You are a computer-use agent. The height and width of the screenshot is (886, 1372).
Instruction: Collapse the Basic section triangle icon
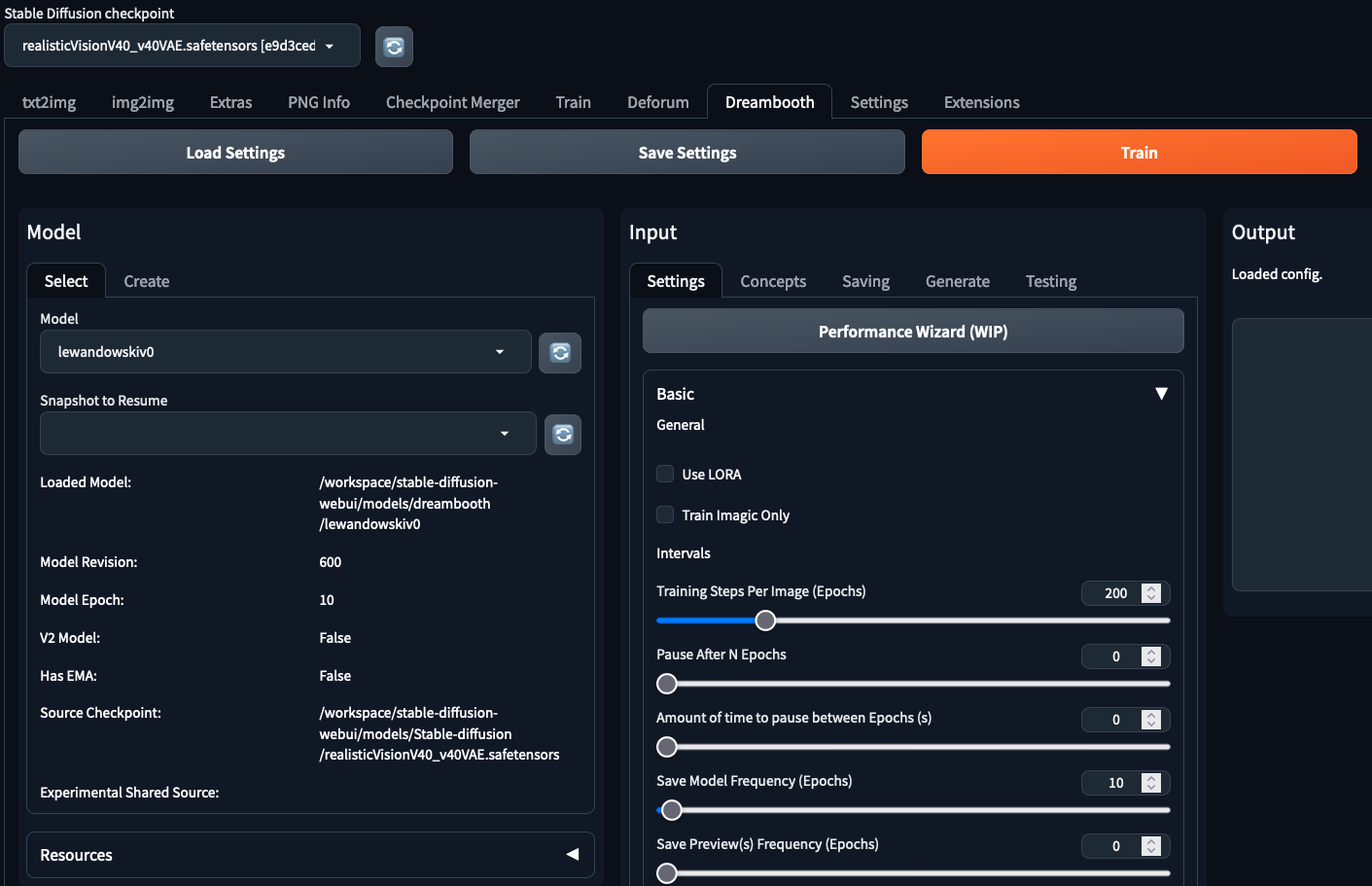click(1160, 394)
